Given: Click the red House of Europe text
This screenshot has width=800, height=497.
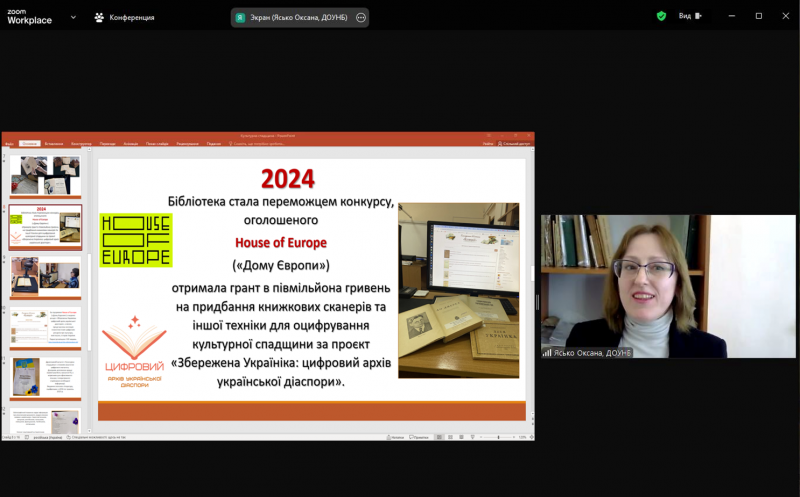Looking at the screenshot, I should (281, 243).
